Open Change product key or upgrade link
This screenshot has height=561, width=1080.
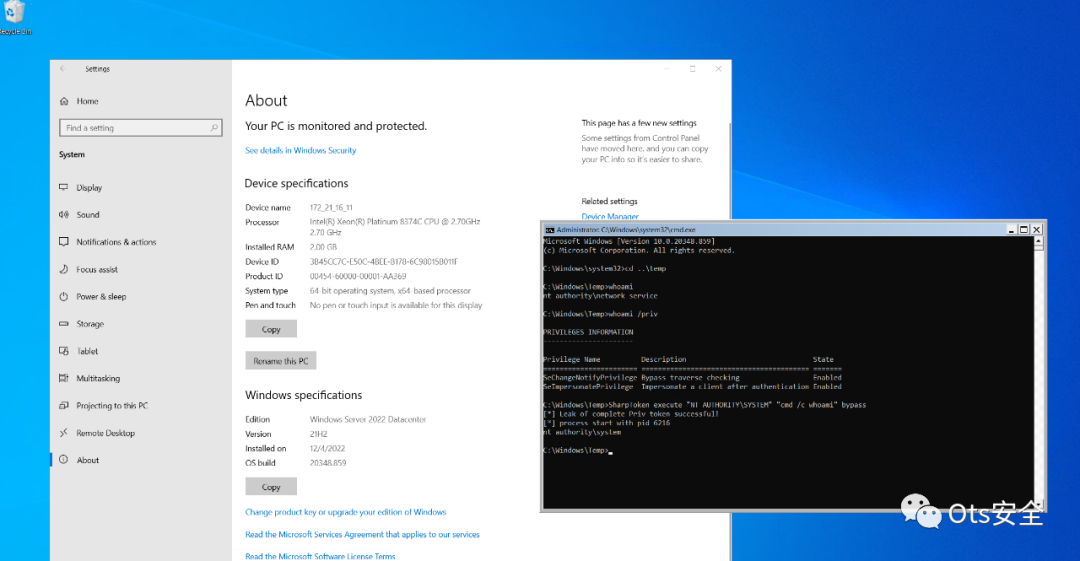pyautogui.click(x=345, y=512)
